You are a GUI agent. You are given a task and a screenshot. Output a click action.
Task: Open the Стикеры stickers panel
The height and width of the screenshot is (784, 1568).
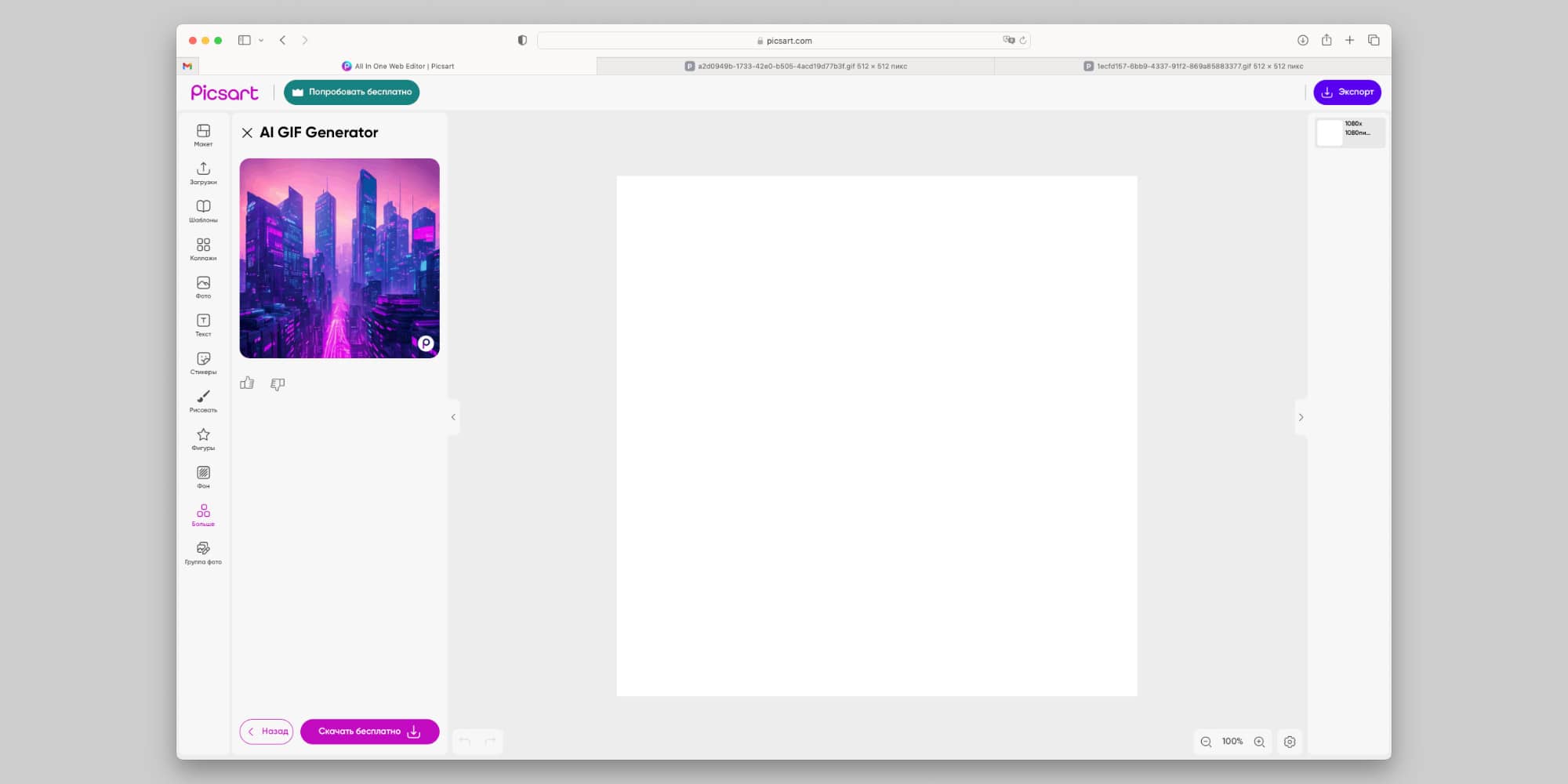click(203, 362)
